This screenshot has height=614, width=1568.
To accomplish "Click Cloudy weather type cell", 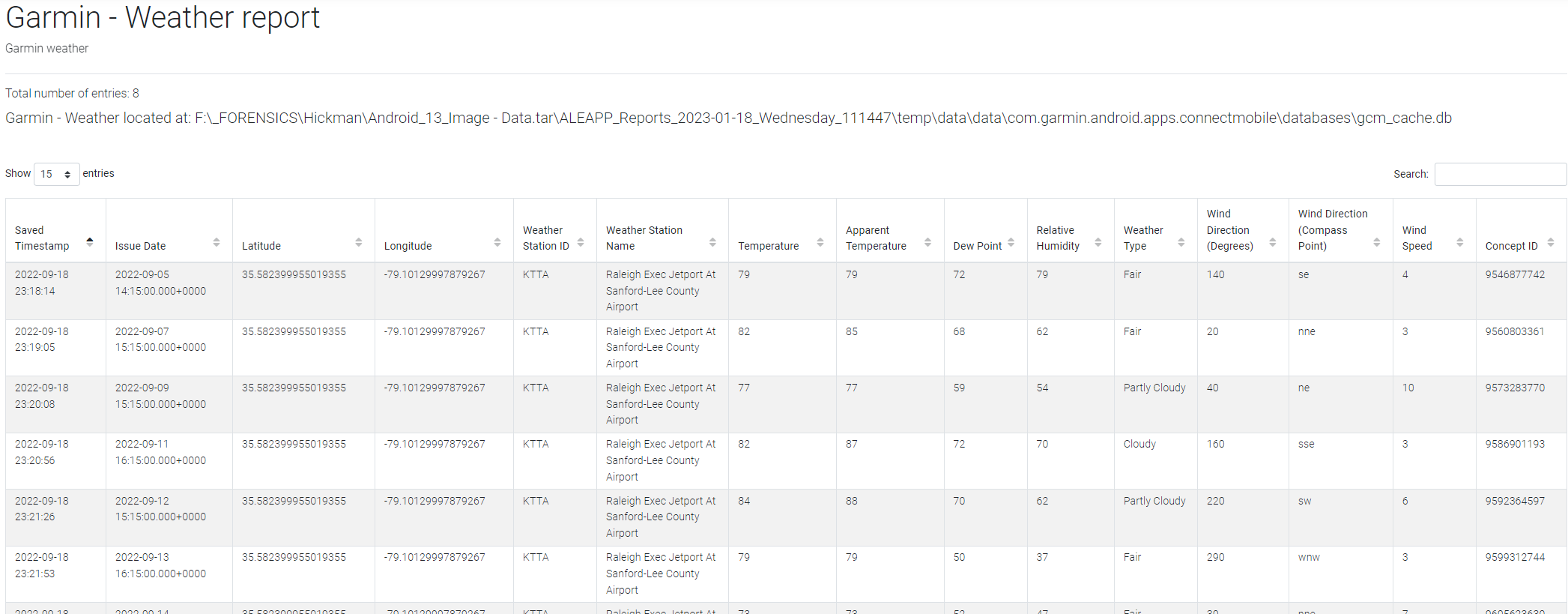I will click(x=1155, y=460).
